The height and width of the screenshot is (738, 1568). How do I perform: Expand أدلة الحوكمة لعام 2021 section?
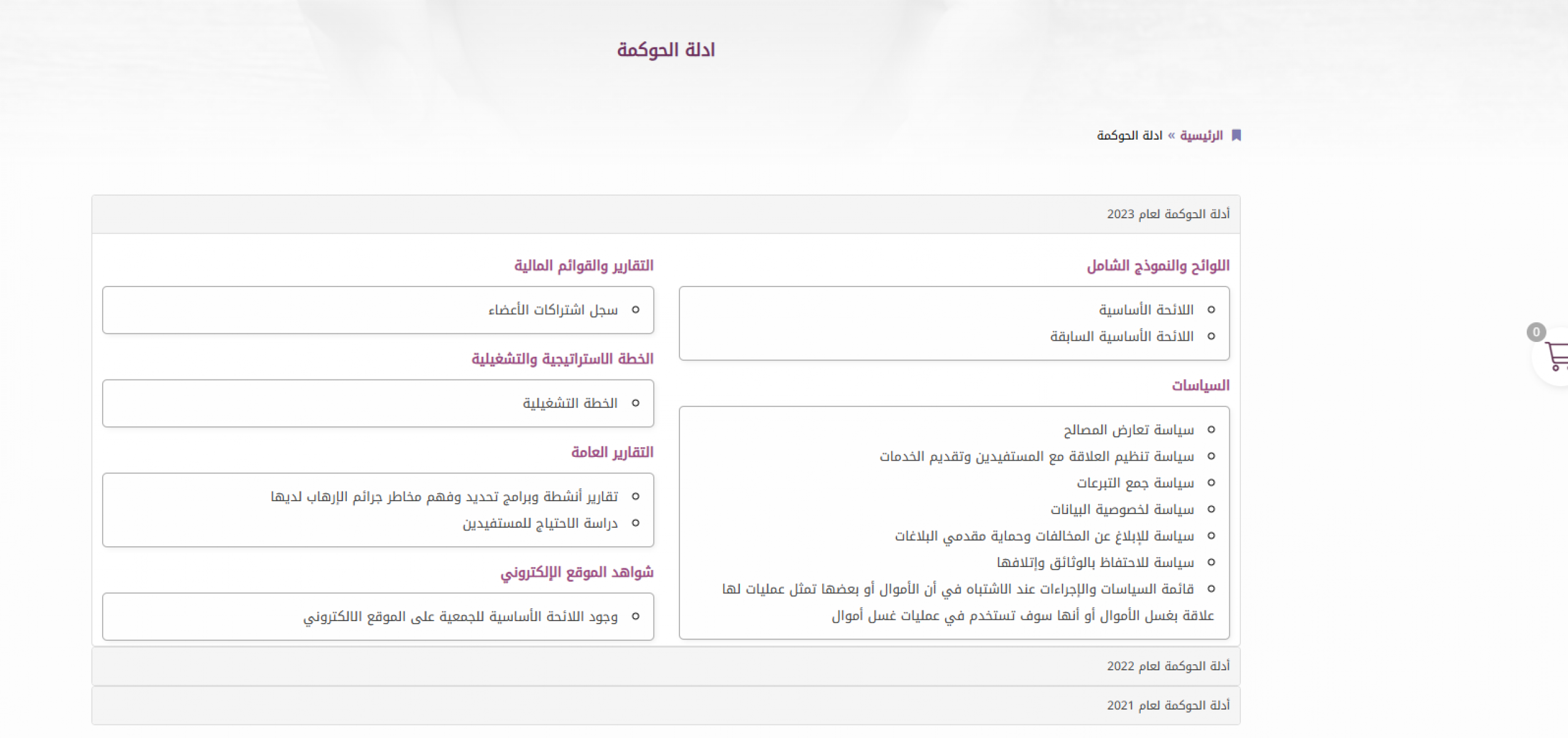pos(666,705)
